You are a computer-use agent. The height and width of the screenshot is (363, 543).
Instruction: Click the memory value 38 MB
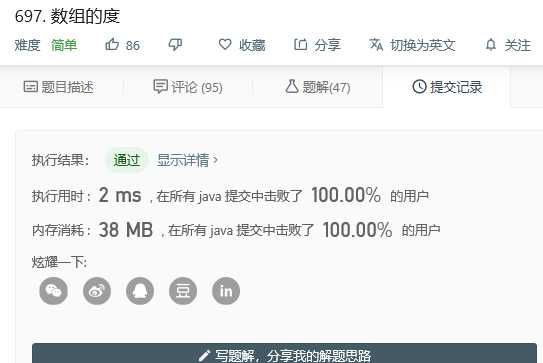126,230
